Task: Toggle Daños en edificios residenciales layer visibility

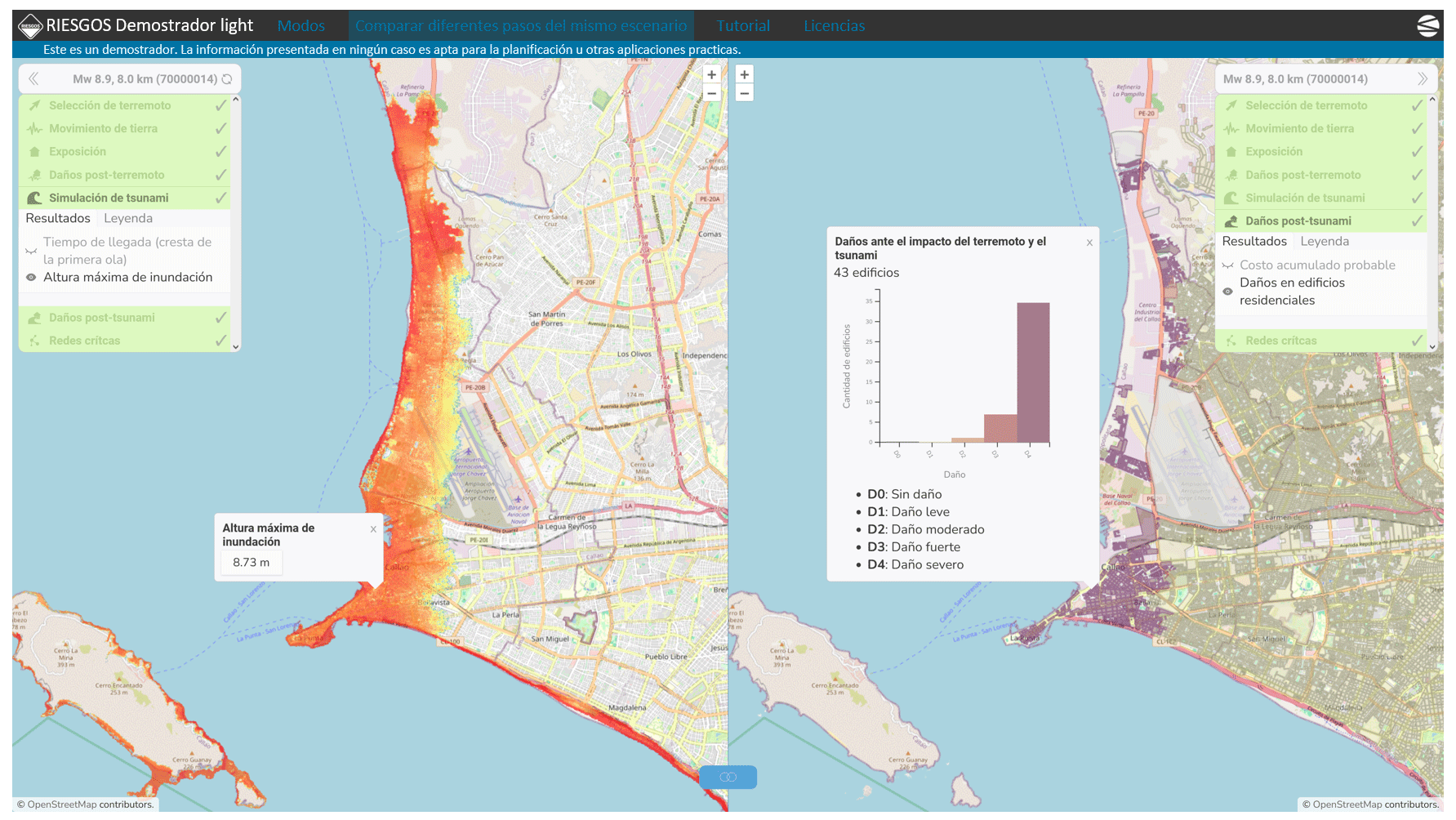Action: tap(1227, 292)
